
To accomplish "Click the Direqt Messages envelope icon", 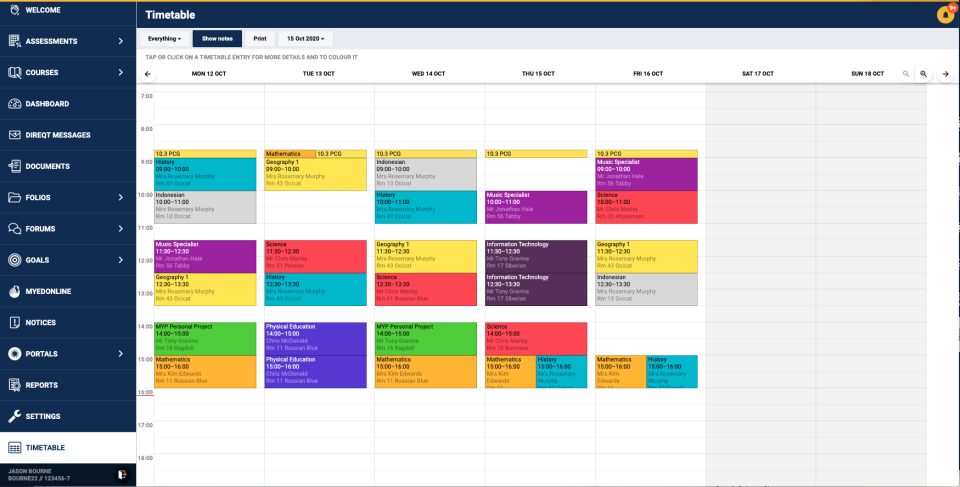I will pos(15,135).
